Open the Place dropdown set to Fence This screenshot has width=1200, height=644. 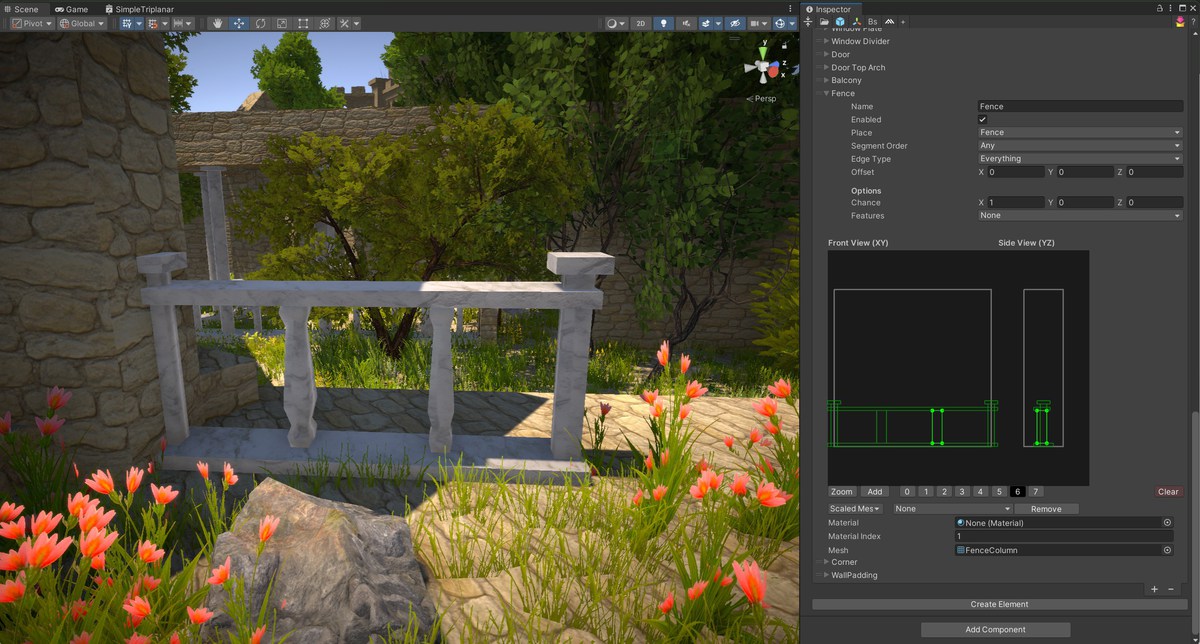[x=1080, y=132]
